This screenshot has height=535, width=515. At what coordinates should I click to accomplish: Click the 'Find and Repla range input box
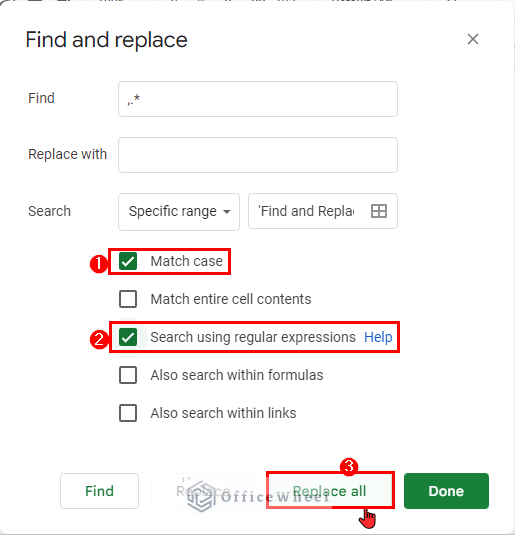pos(323,211)
